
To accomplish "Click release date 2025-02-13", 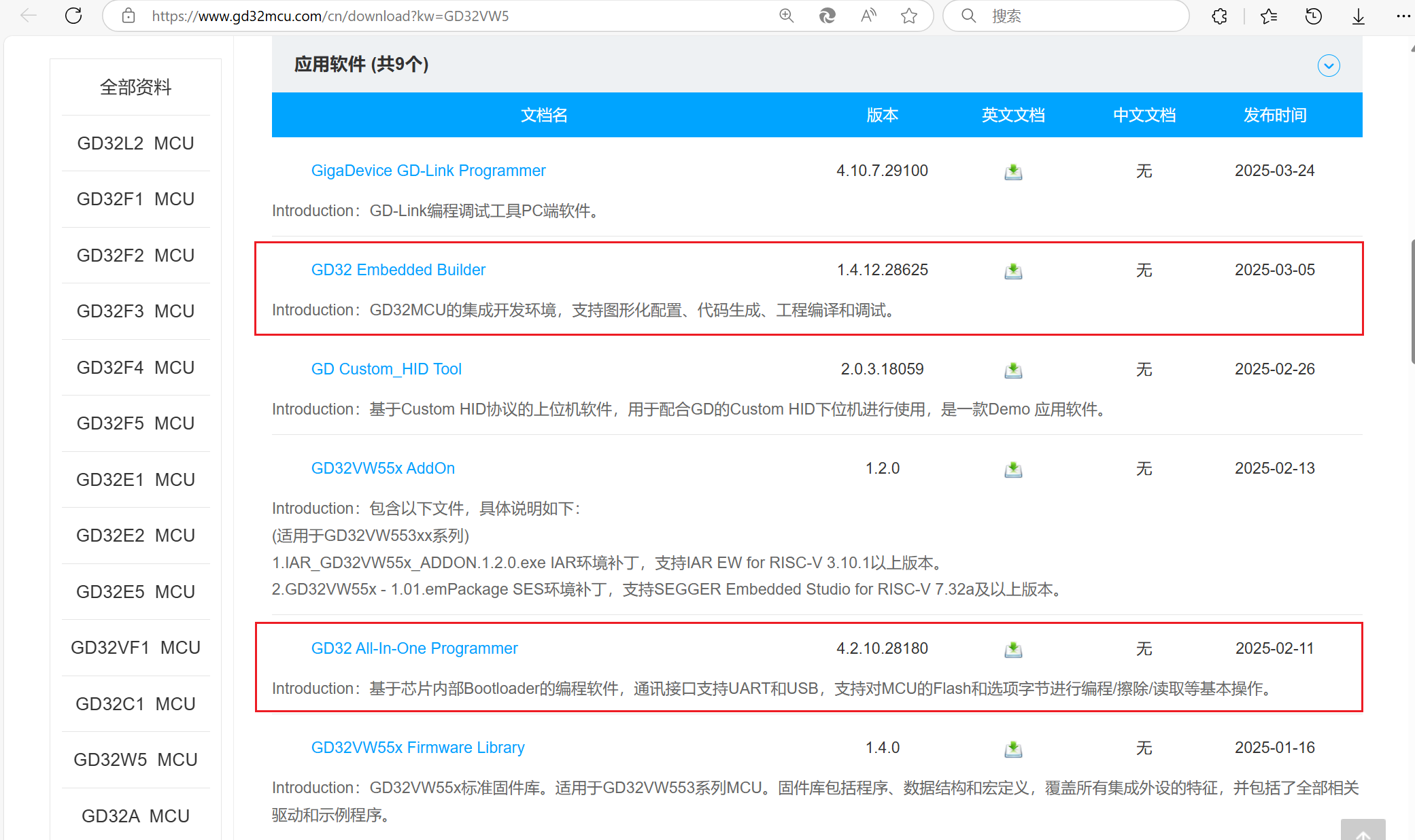I will [x=1275, y=468].
